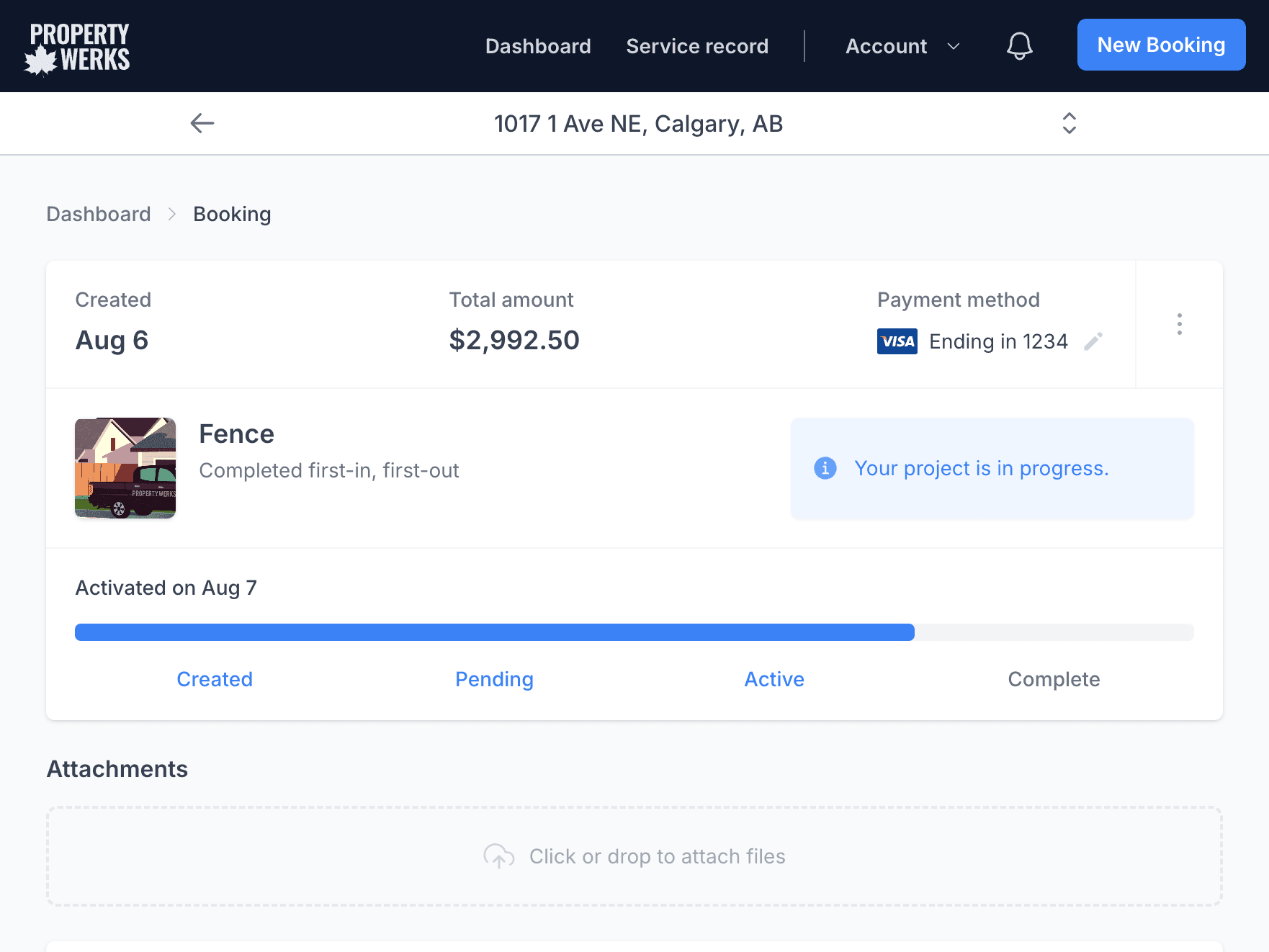Viewport: 1269px width, 952px height.
Task: Open the Fence project thumbnail
Action: coord(125,468)
